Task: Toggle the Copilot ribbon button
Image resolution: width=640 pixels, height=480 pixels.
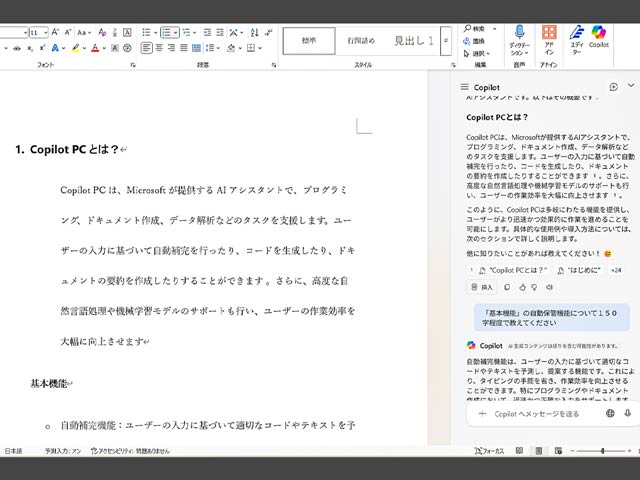Action: coord(599,37)
